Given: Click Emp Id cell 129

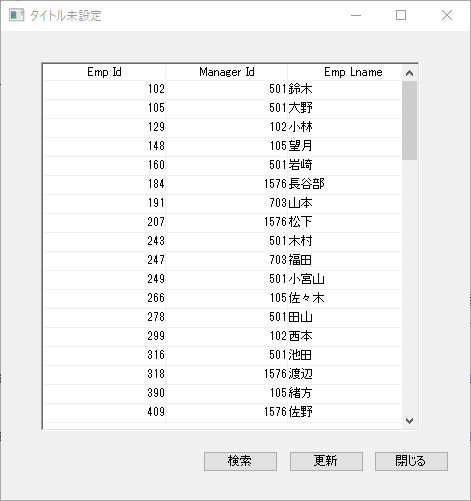Looking at the screenshot, I should click(x=104, y=127).
